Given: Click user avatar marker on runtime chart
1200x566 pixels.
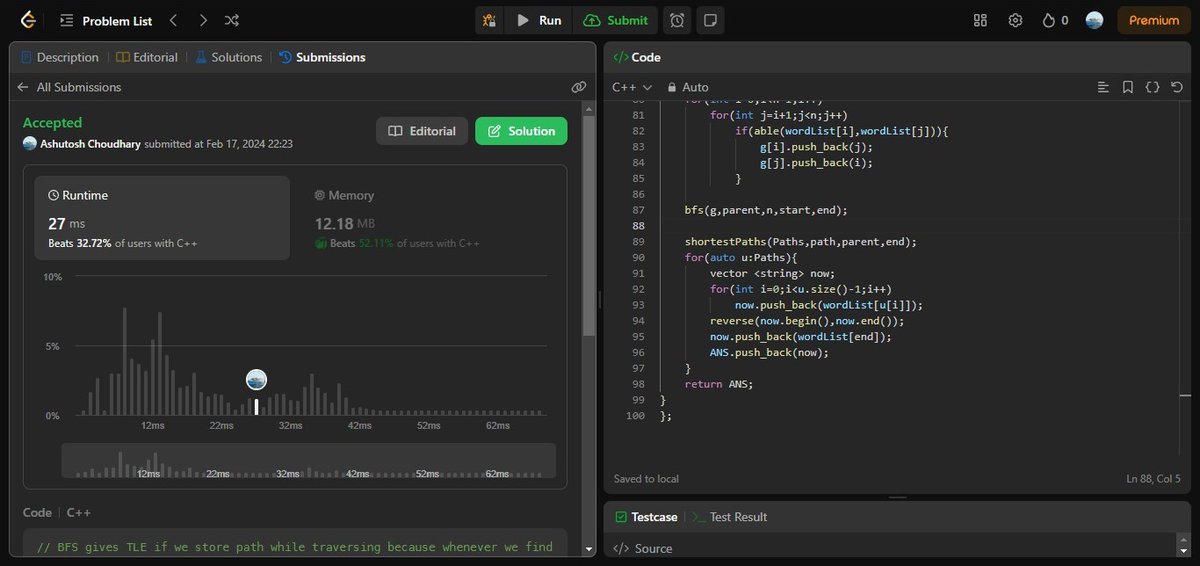Looking at the screenshot, I should [x=256, y=379].
